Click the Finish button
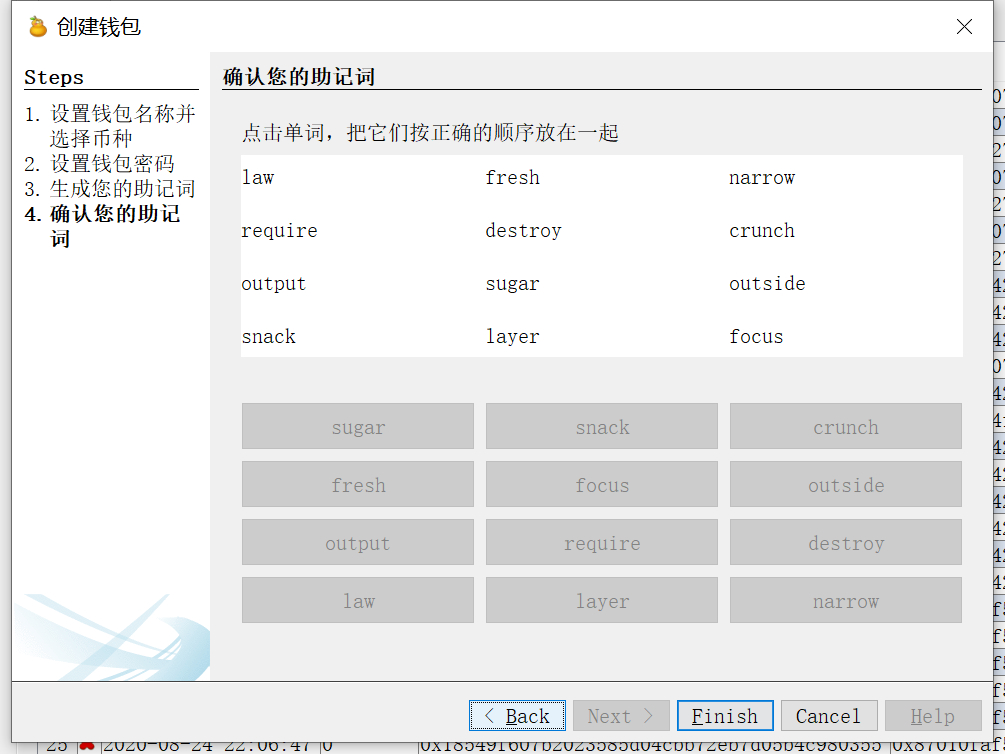The height and width of the screenshot is (754, 1005). 725,716
